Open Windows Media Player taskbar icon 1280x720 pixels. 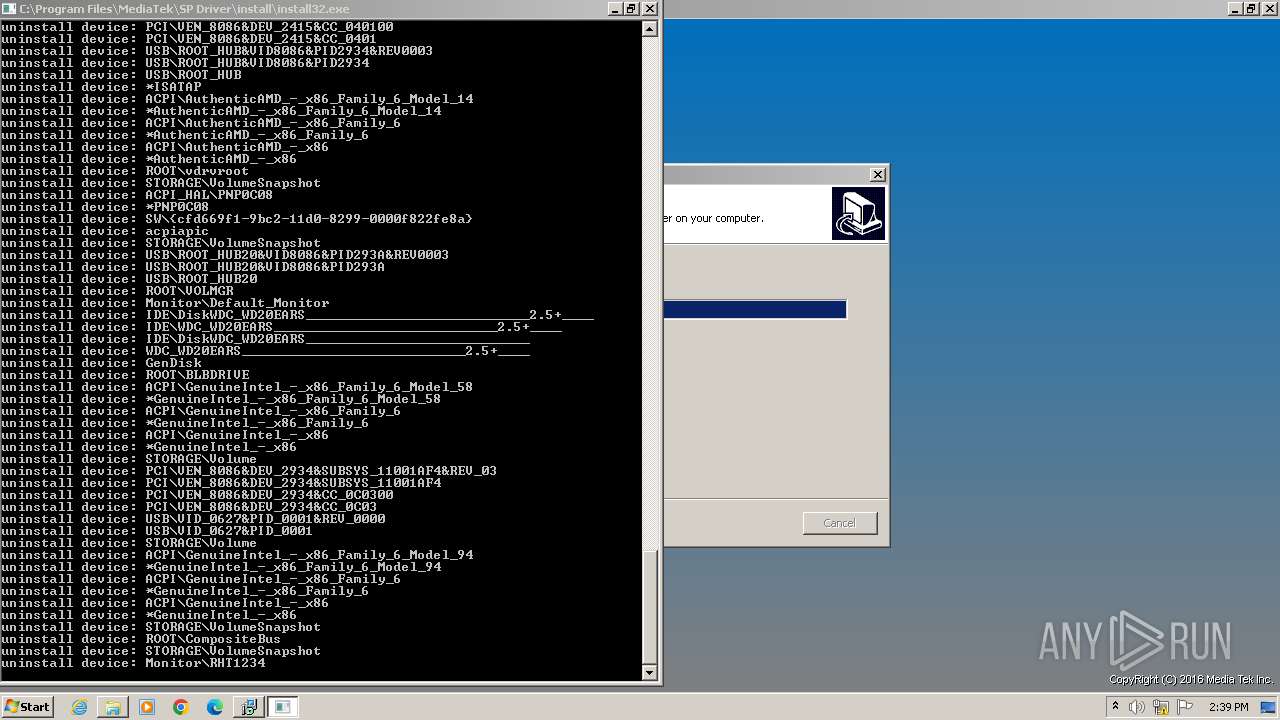(147, 707)
